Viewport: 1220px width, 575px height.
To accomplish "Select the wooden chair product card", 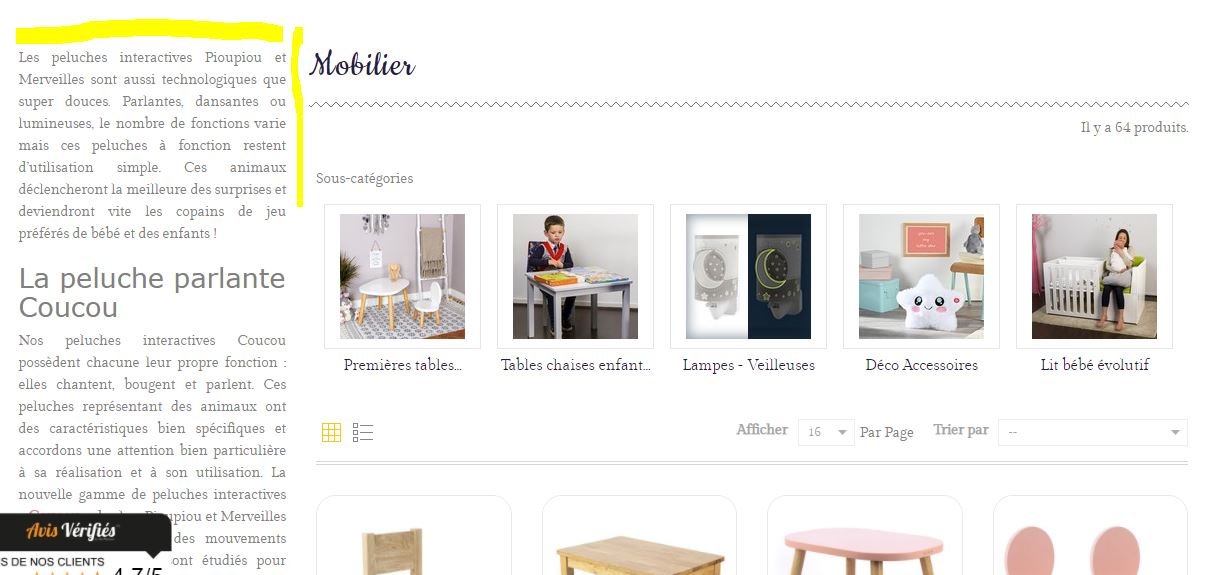I will [x=414, y=535].
